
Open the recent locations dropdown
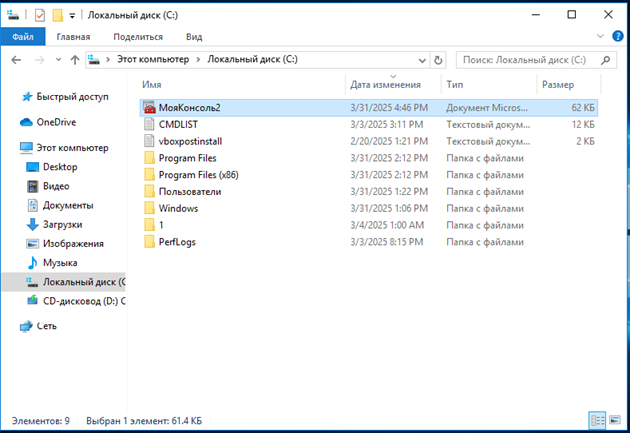pos(58,60)
